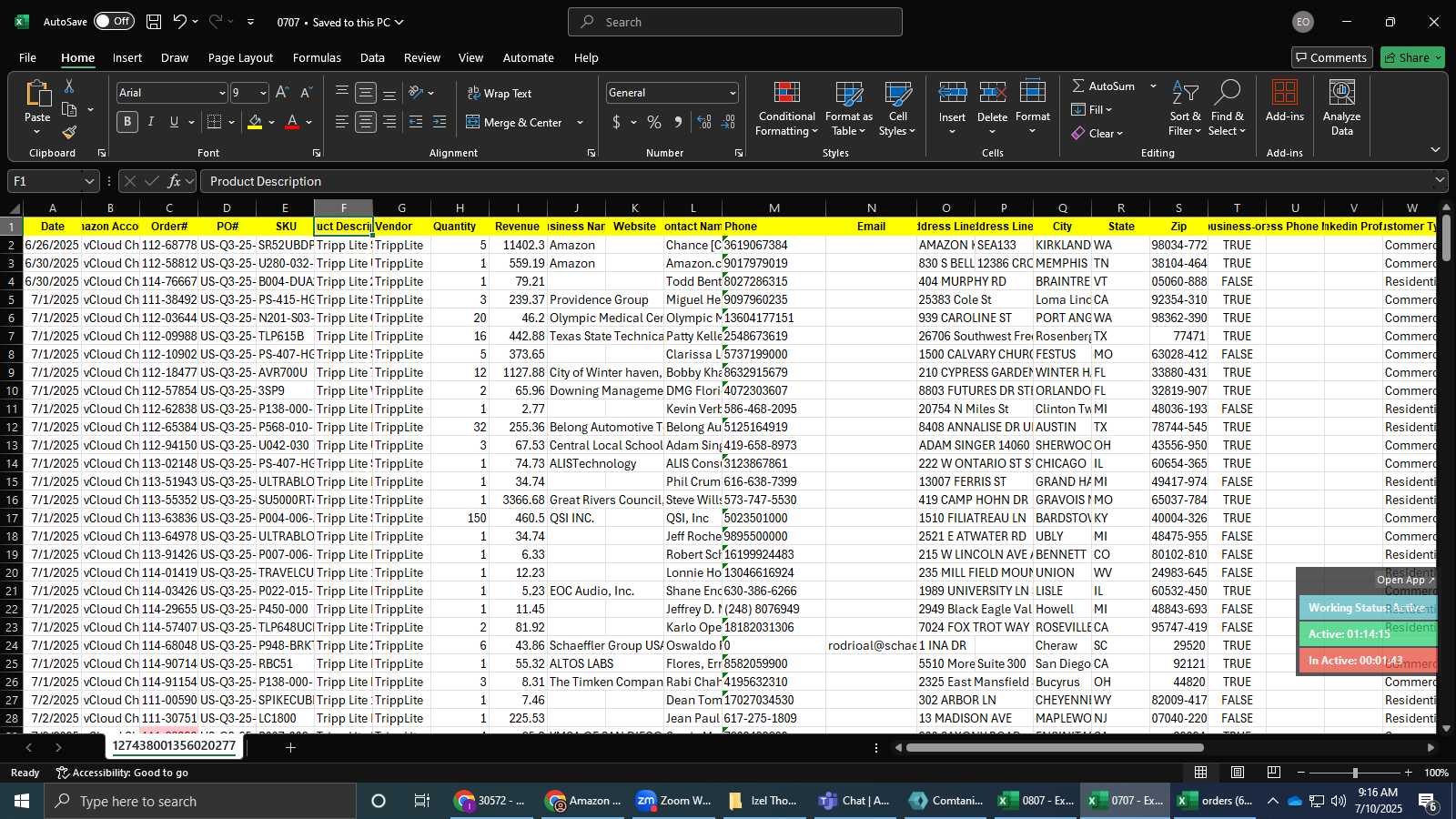Click the Save icon in title bar
Image resolution: width=1456 pixels, height=819 pixels.
pos(154,22)
